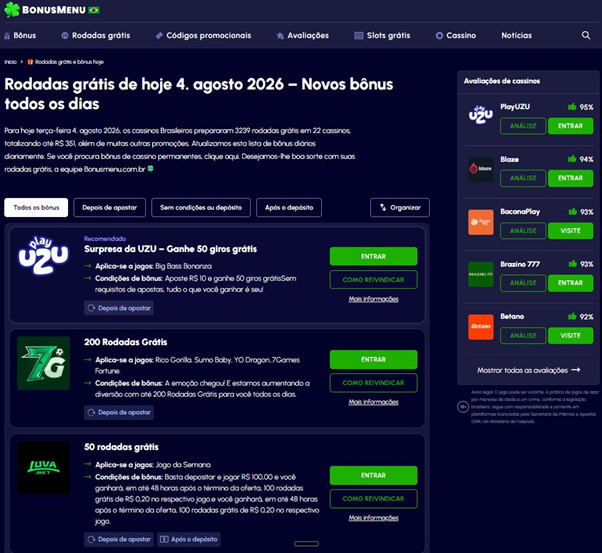Click ANÁLISE for PlayUZU
The height and width of the screenshot is (553, 602).
tap(523, 126)
